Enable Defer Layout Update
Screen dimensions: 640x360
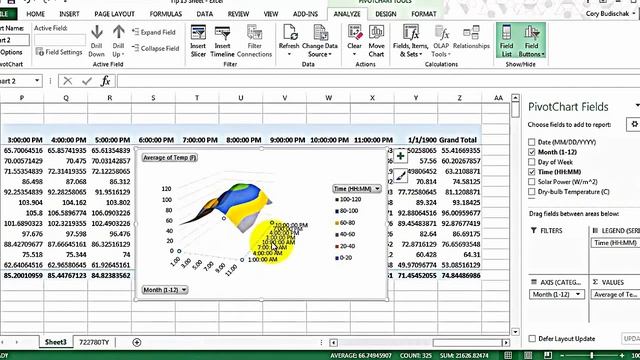point(532,338)
